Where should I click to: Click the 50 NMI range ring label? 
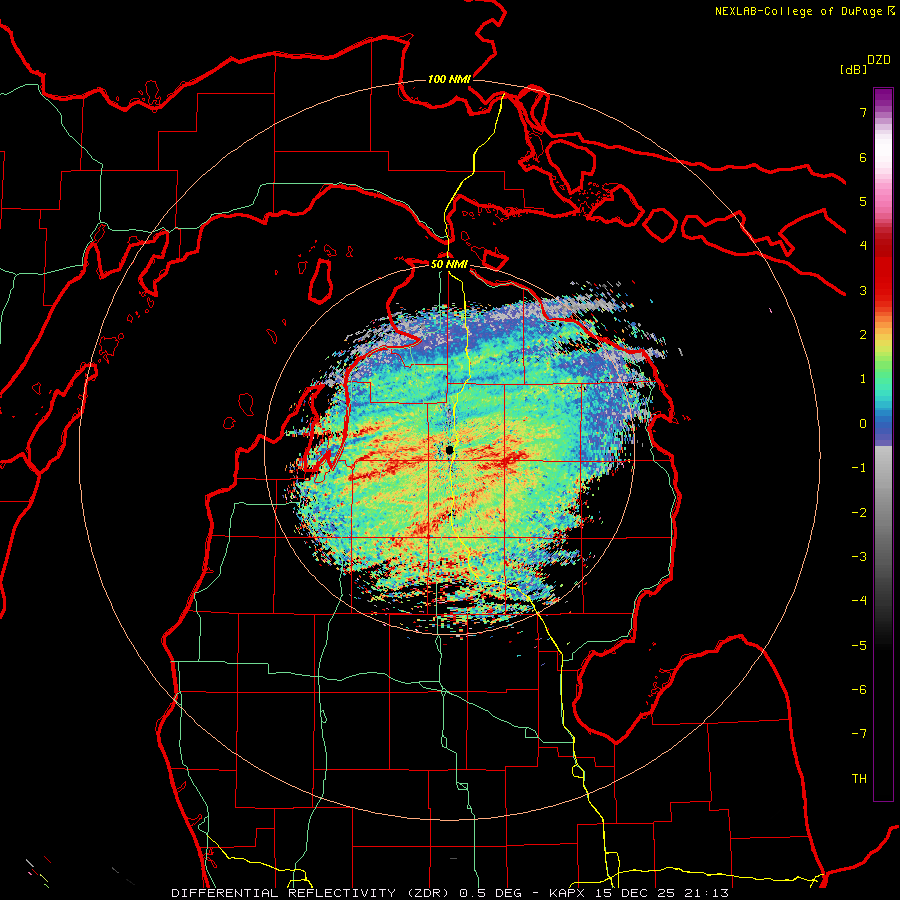pyautogui.click(x=449, y=265)
